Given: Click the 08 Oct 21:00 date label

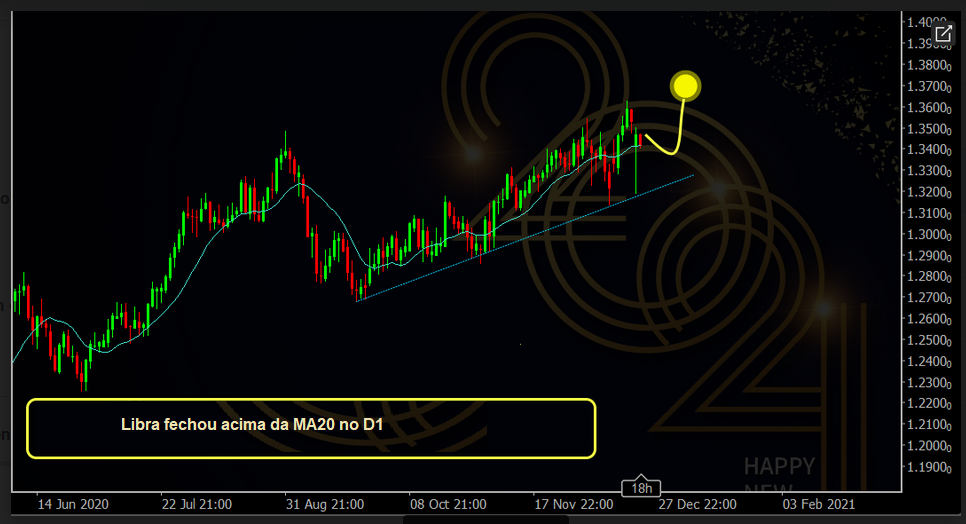Looking at the screenshot, I should (447, 503).
